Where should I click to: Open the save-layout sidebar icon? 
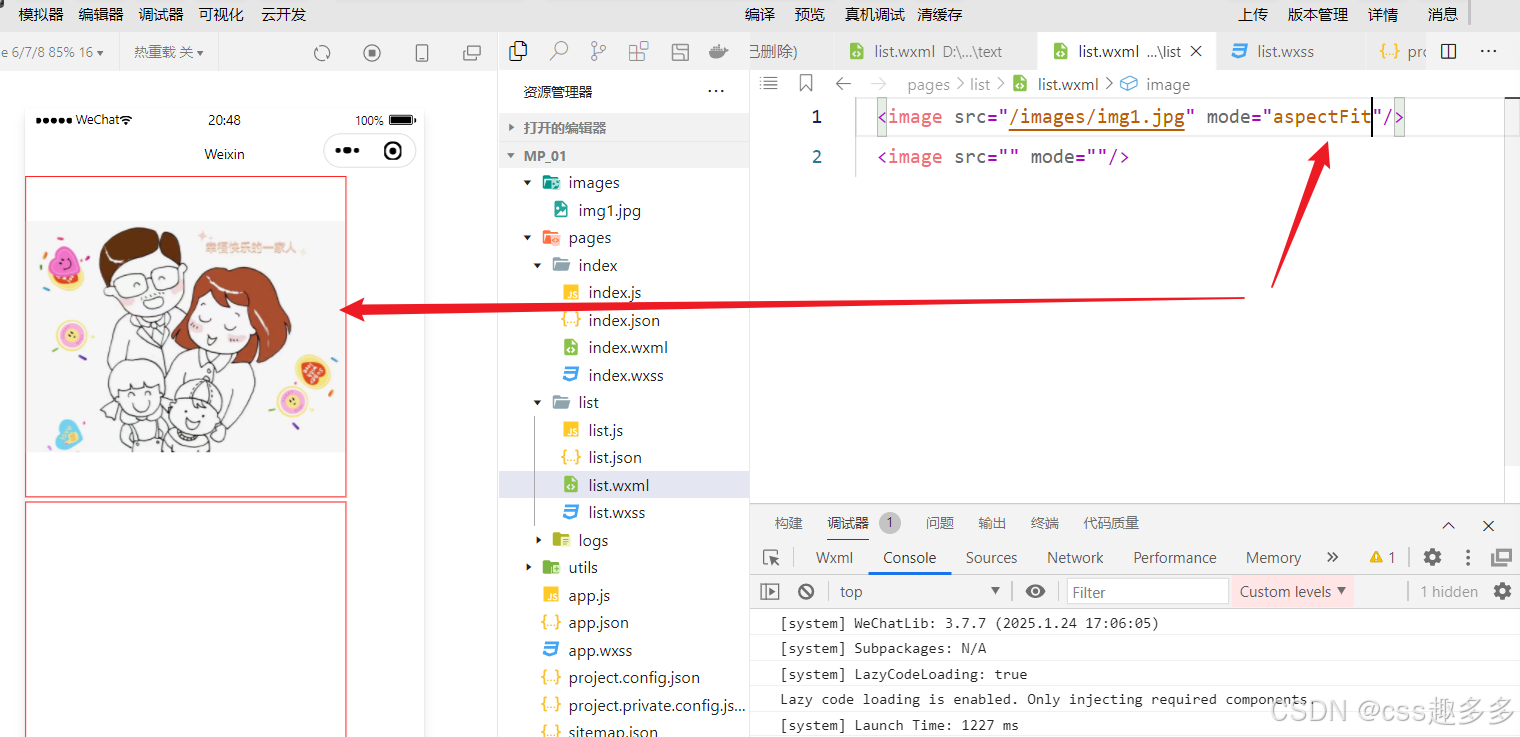[x=680, y=52]
